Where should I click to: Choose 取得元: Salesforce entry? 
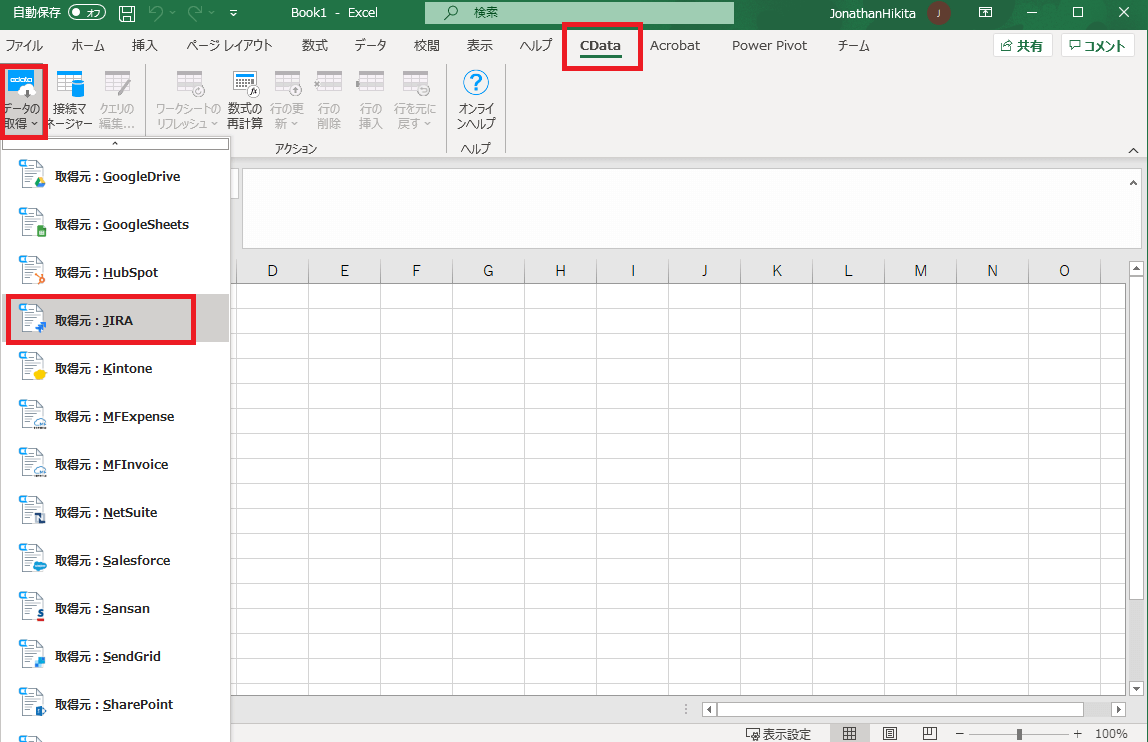coord(116,560)
